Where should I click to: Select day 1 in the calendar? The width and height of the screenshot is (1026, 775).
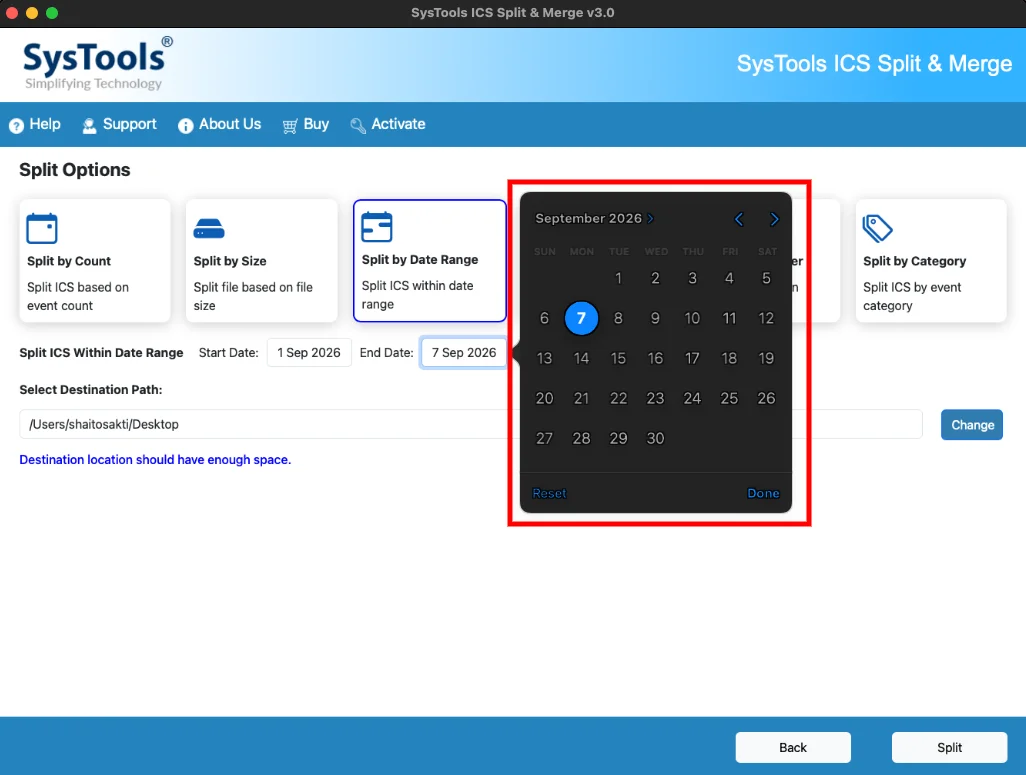618,278
